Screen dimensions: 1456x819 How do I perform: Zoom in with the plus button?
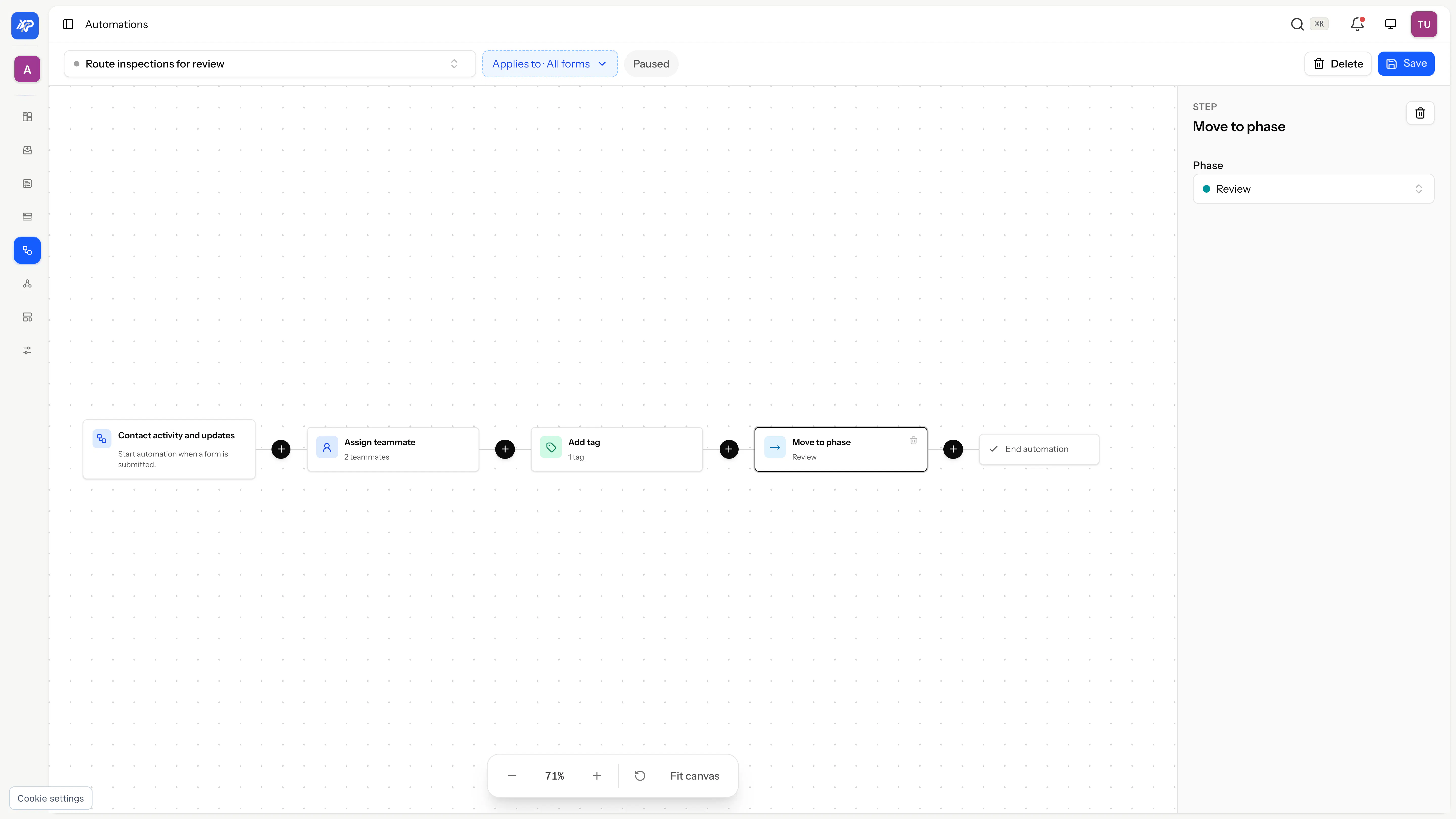click(597, 776)
